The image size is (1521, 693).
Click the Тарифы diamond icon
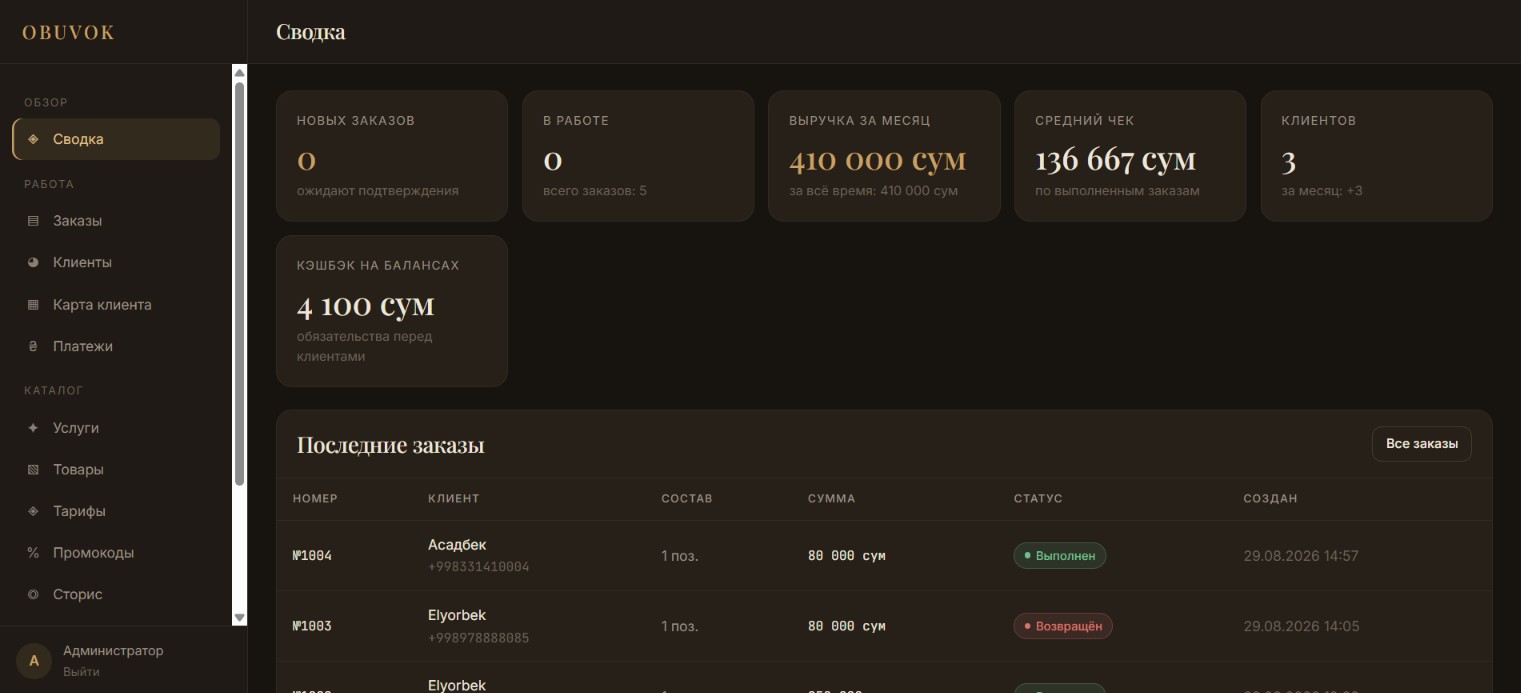click(33, 511)
